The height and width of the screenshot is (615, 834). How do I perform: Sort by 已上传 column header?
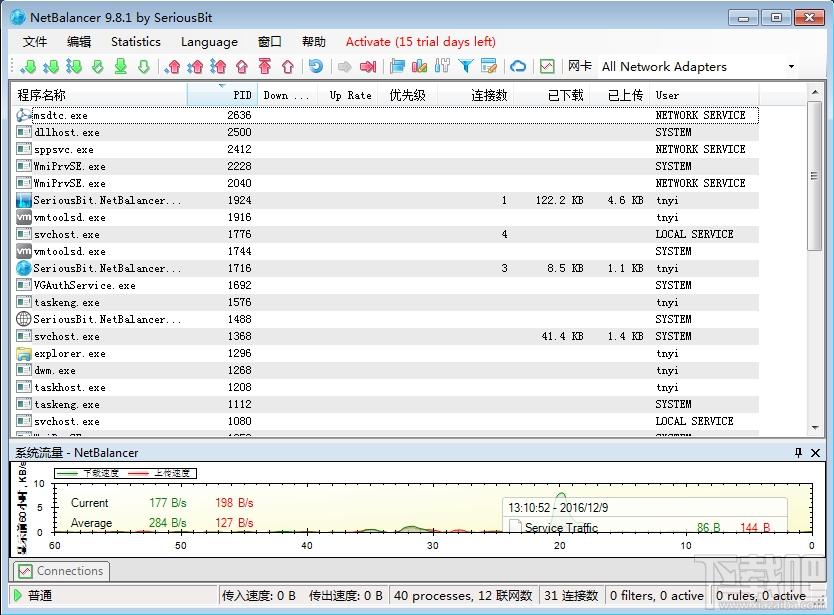[620, 95]
